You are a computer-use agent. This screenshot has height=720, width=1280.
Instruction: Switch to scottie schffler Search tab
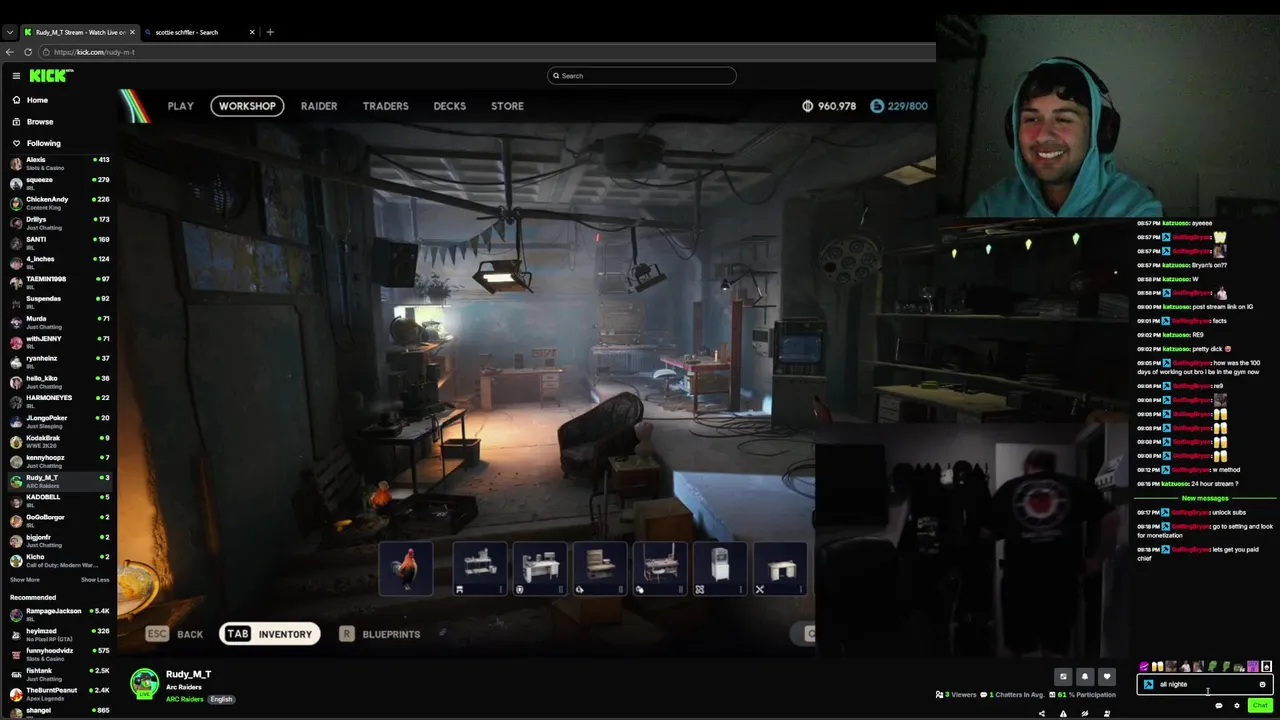click(200, 32)
